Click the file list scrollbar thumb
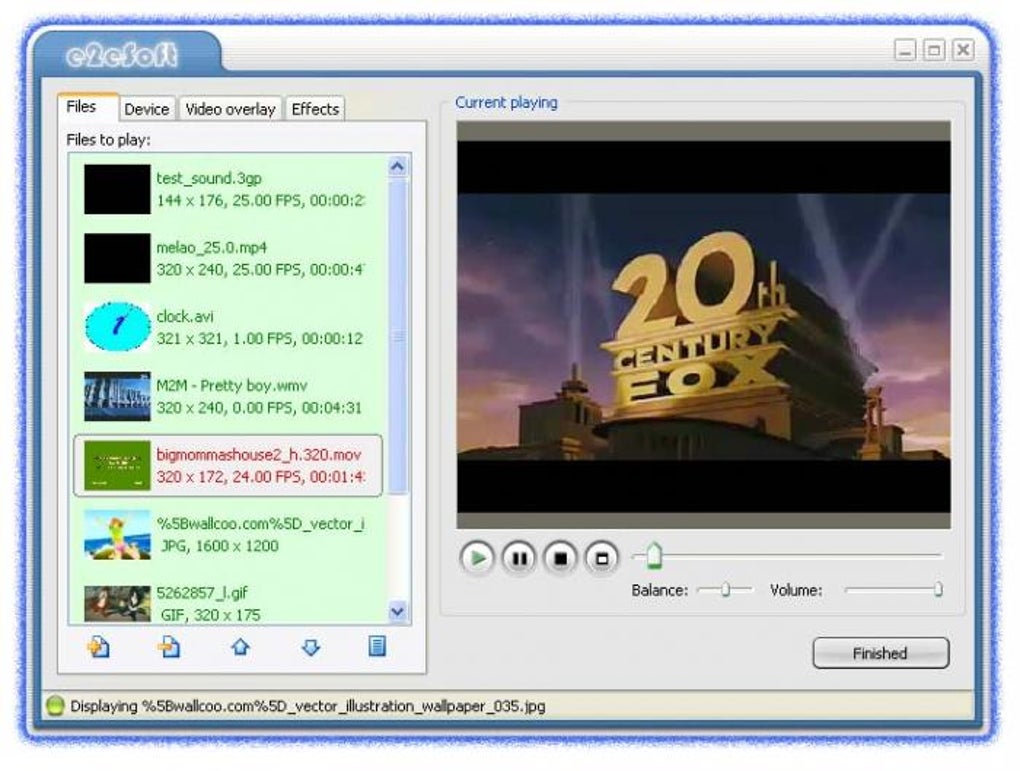 click(397, 337)
